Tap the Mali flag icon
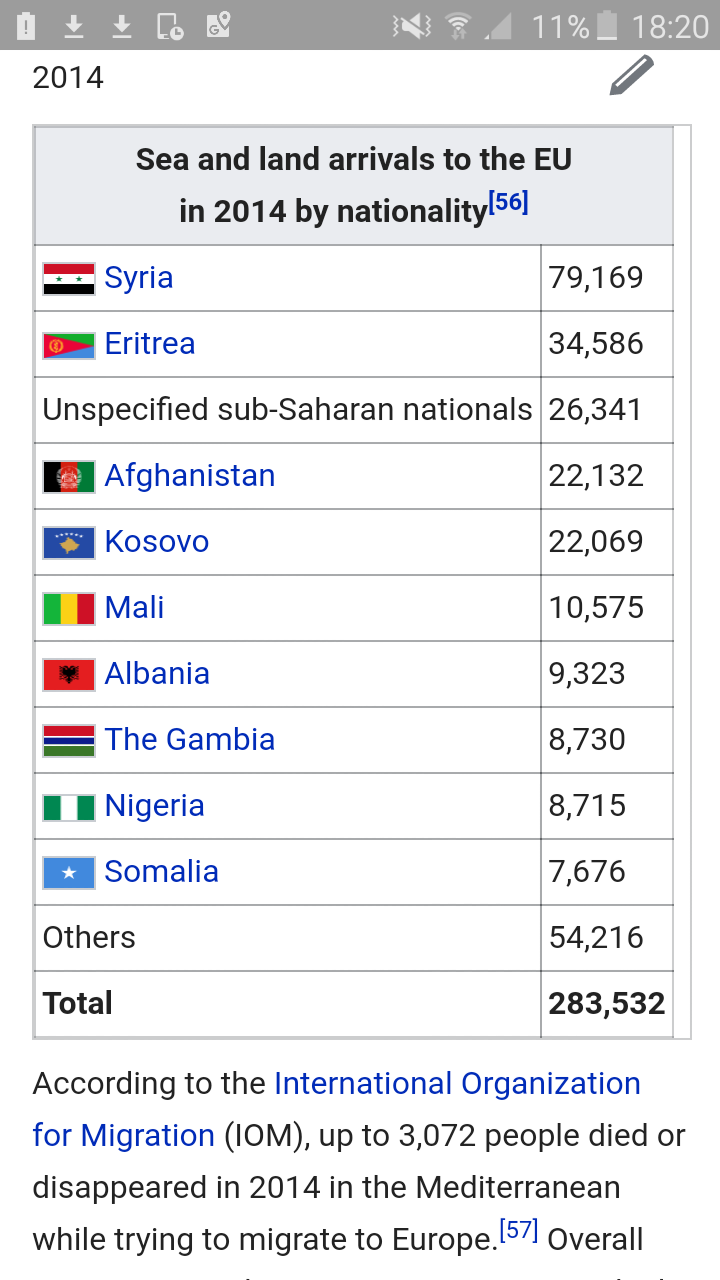The width and height of the screenshot is (720, 1280). click(69, 608)
